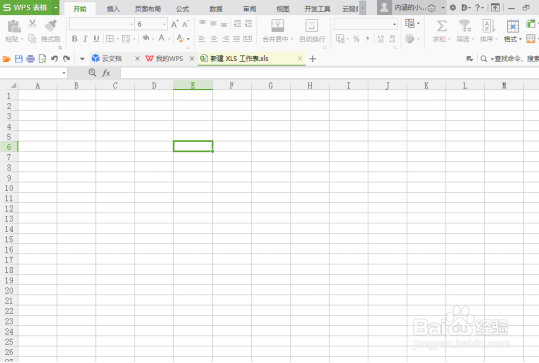Open merge and center dropdown arrow
539x363 pixels.
click(x=292, y=39)
